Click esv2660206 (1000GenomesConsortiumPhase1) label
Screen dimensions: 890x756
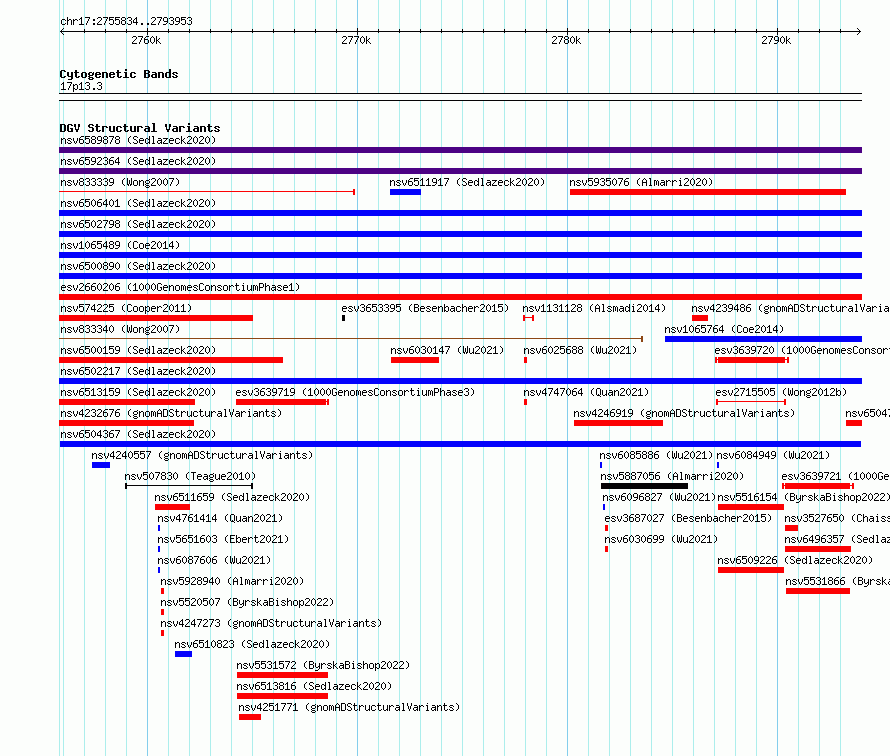click(x=180, y=287)
